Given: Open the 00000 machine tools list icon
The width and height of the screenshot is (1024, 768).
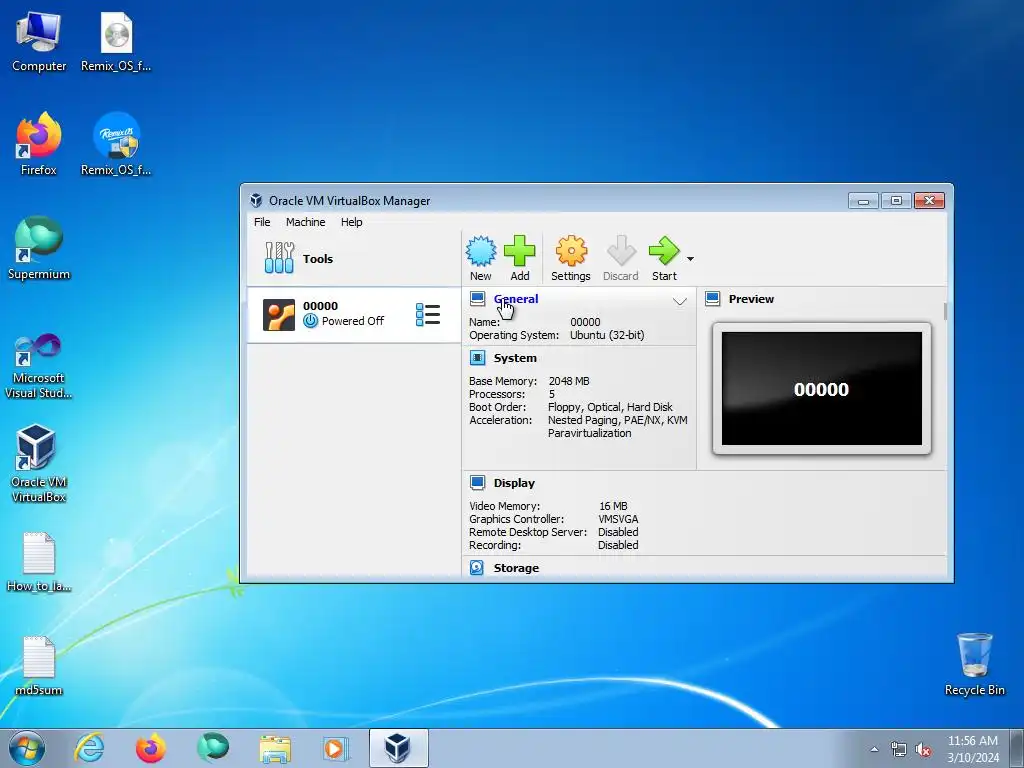Looking at the screenshot, I should 428,315.
